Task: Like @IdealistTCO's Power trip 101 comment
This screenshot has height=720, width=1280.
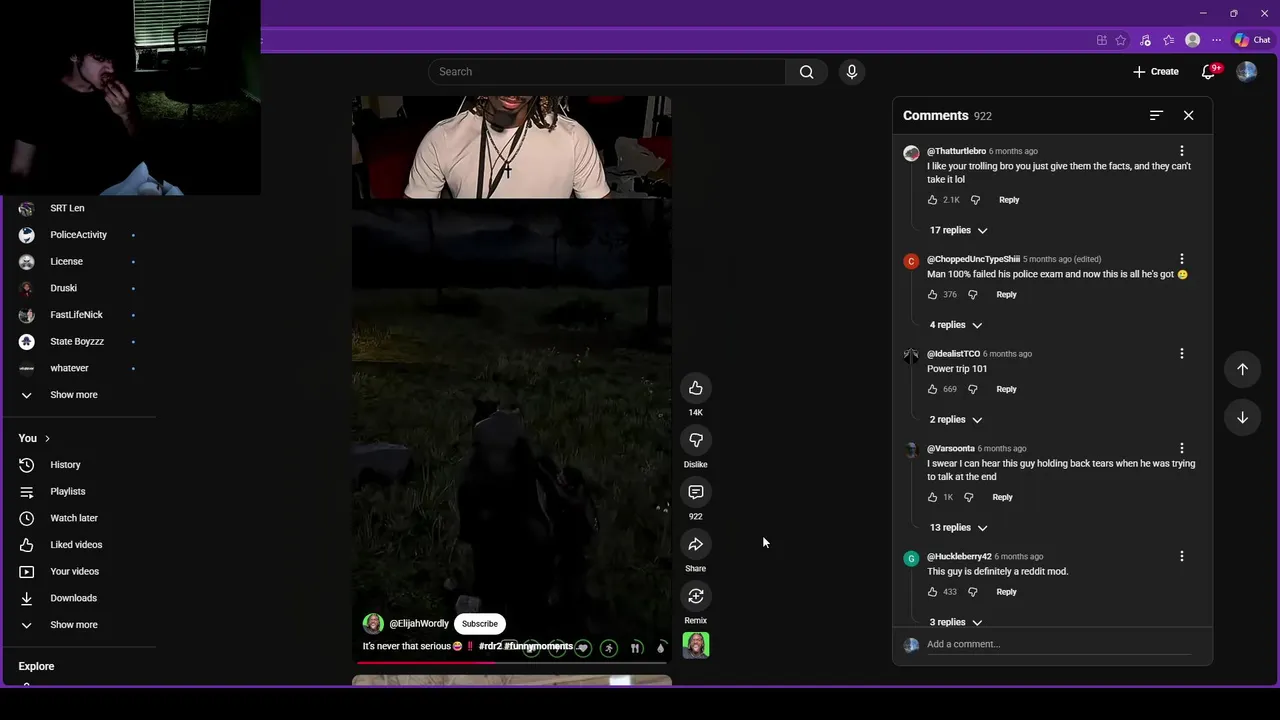Action: click(933, 389)
